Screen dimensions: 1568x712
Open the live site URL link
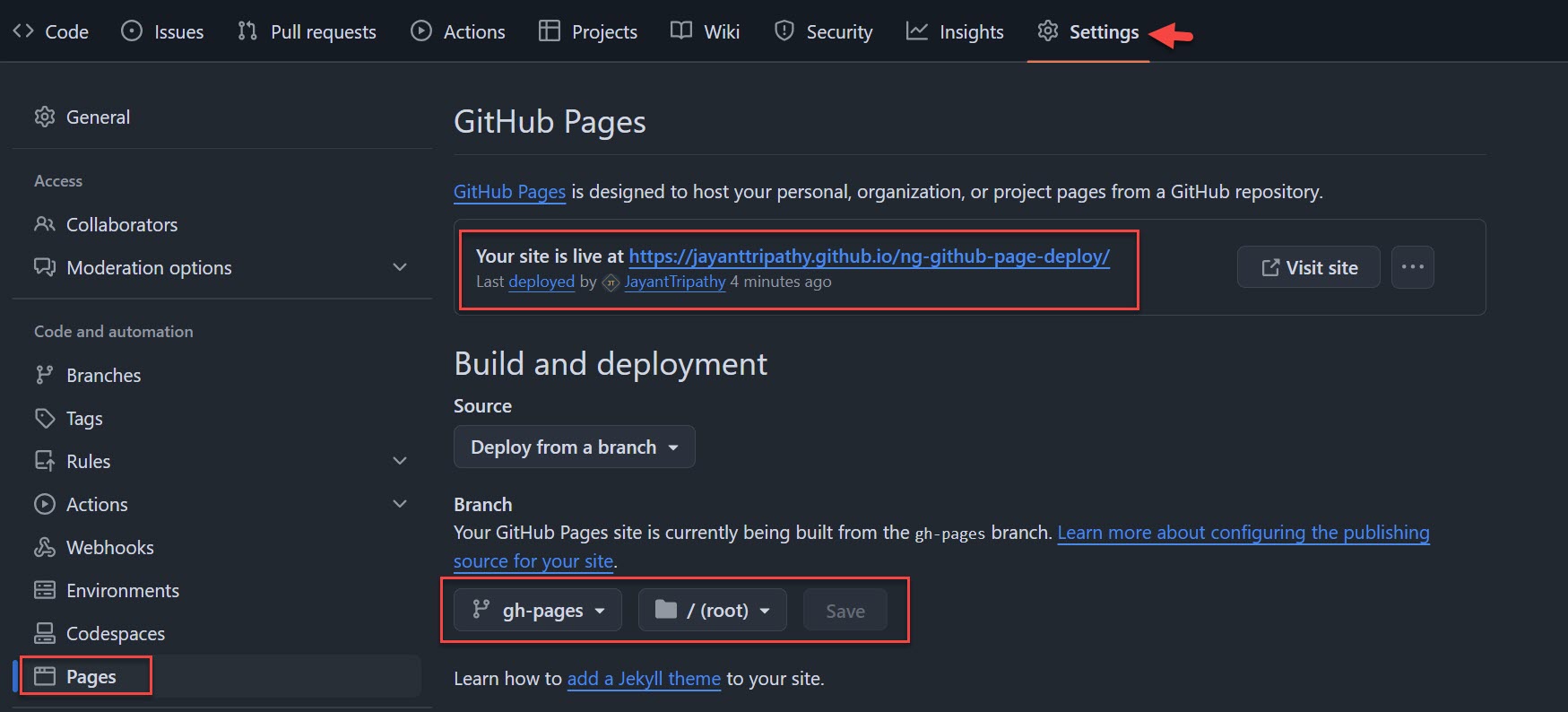pos(869,256)
